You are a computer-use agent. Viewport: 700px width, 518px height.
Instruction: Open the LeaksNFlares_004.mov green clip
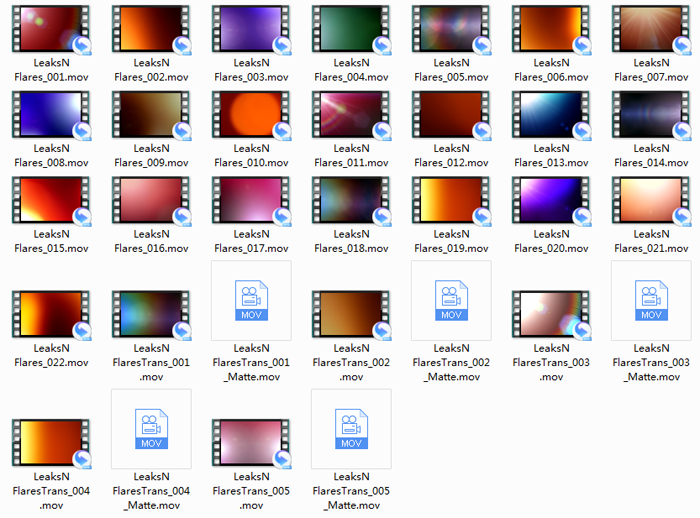click(x=350, y=29)
